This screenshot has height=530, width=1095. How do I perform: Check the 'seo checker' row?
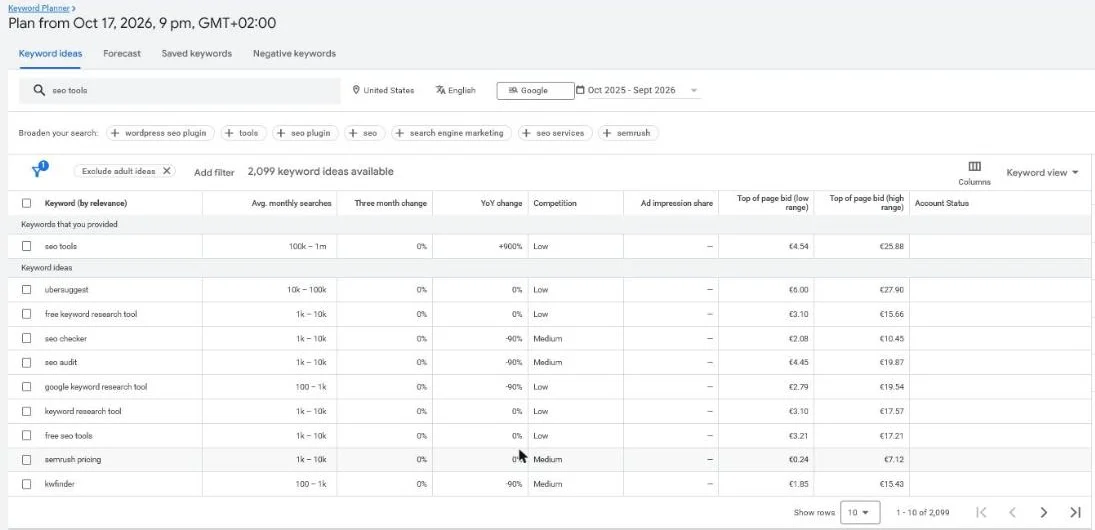[27, 338]
